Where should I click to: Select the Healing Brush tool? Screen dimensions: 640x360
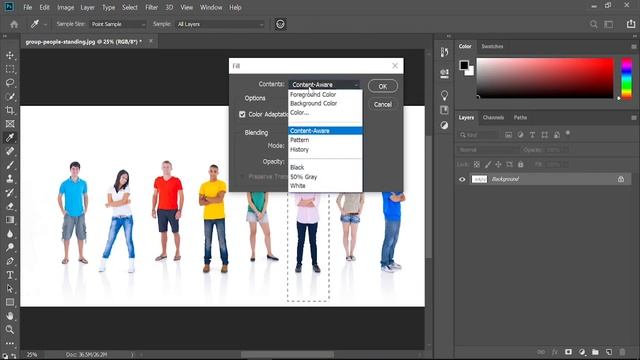coord(10,151)
